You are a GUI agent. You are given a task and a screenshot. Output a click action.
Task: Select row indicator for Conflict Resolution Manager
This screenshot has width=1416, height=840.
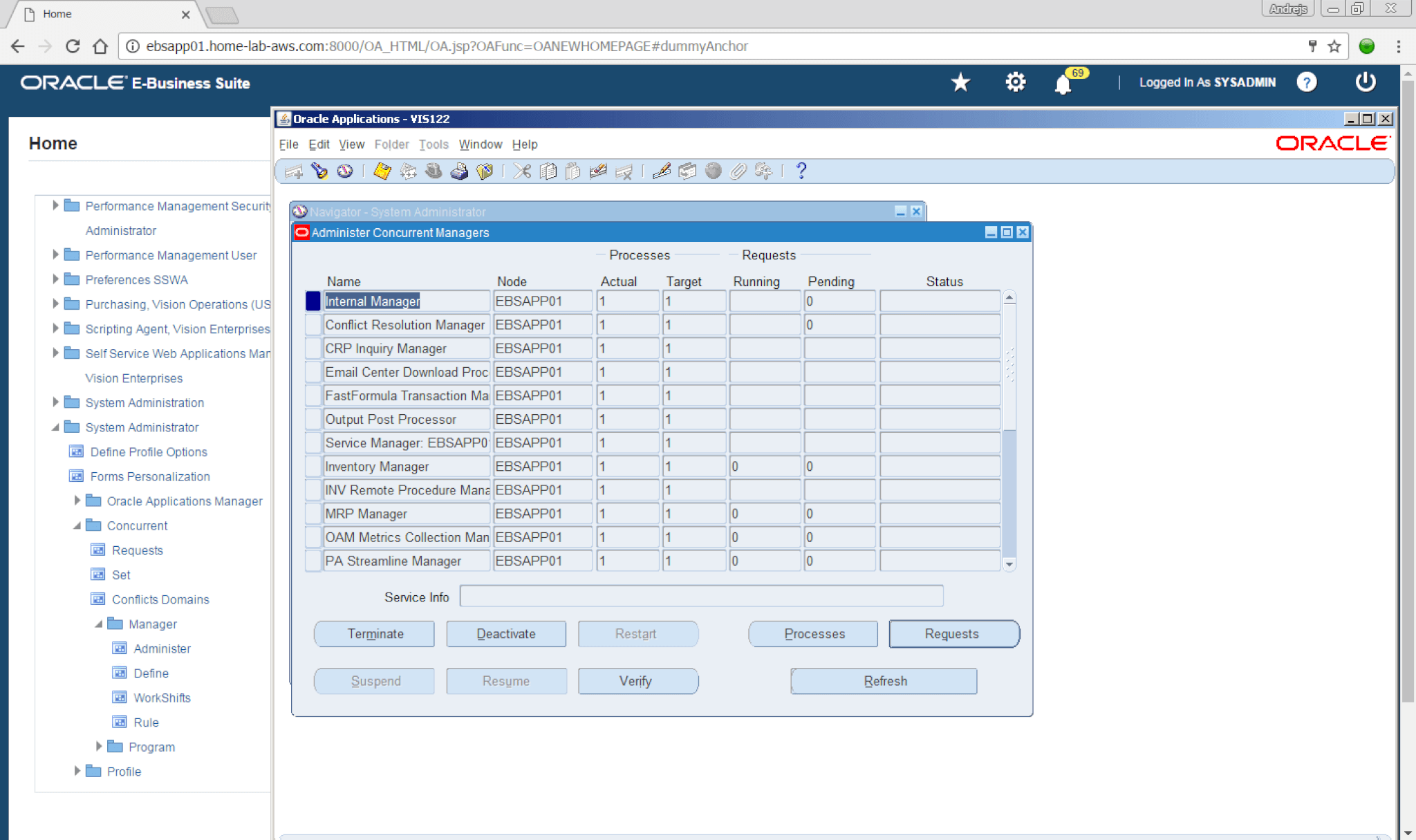pos(313,325)
